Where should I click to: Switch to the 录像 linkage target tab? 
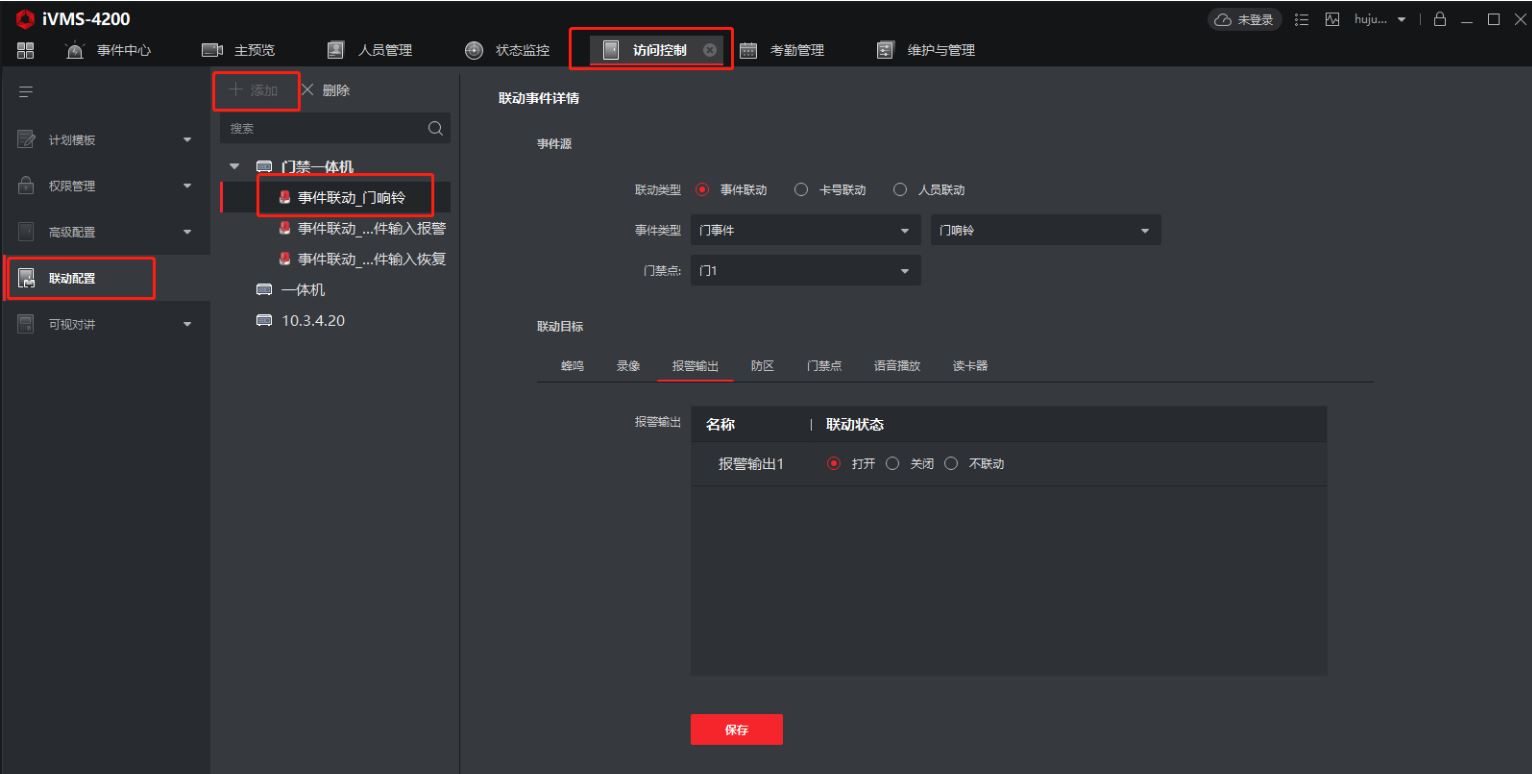click(629, 366)
